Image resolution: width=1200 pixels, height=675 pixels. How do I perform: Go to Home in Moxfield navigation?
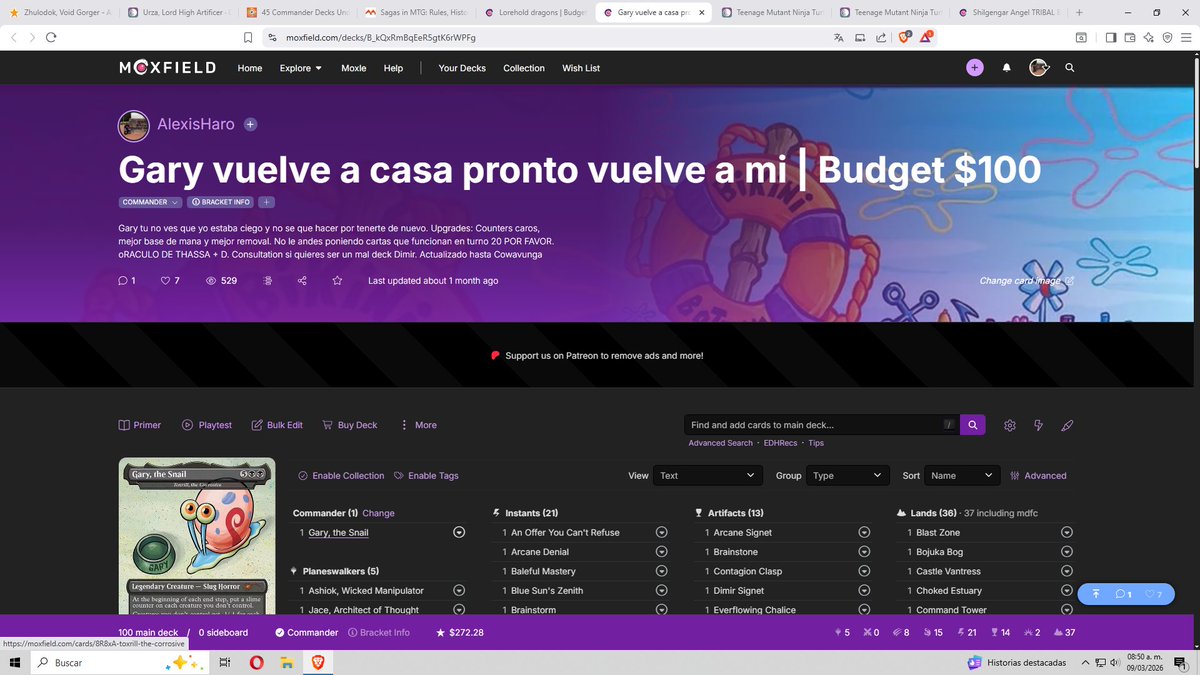click(x=250, y=68)
